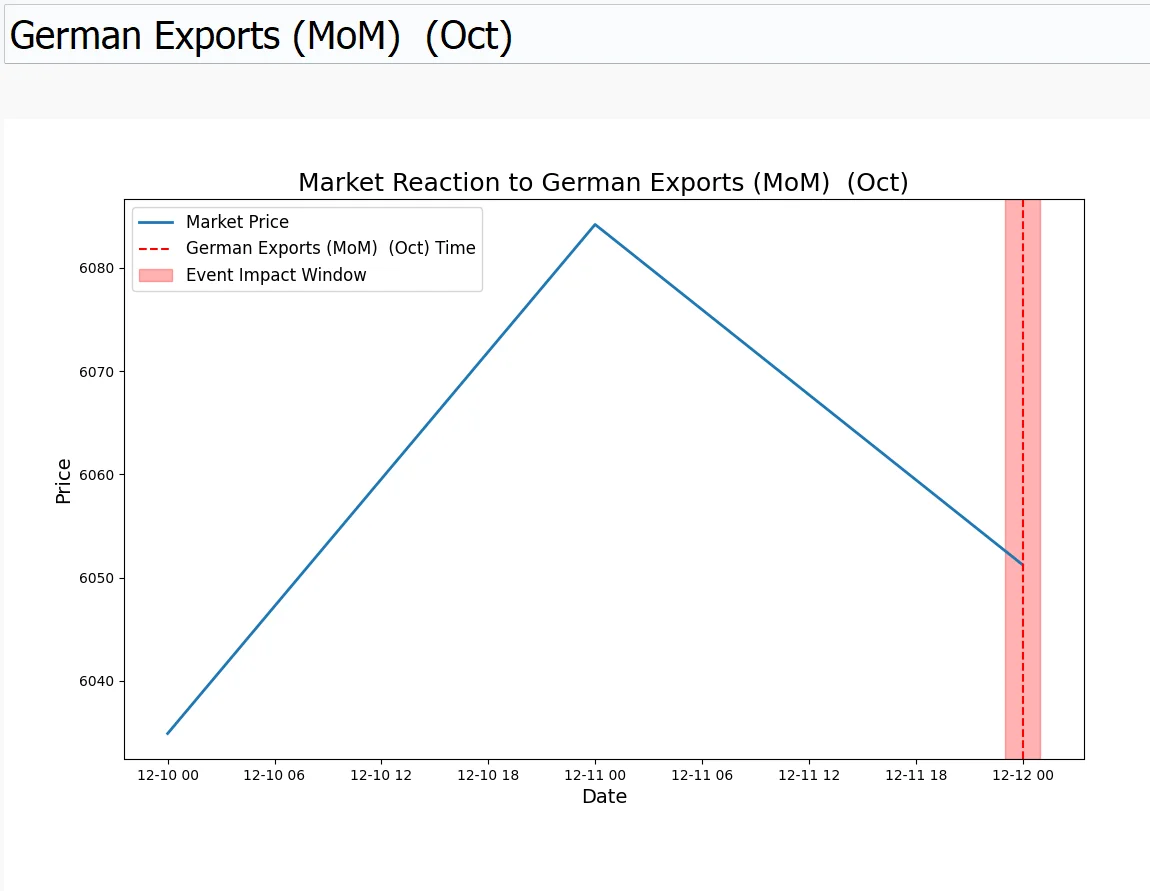Select the Market Price legend label
Viewport: 1150px width, 891px height.
point(237,222)
